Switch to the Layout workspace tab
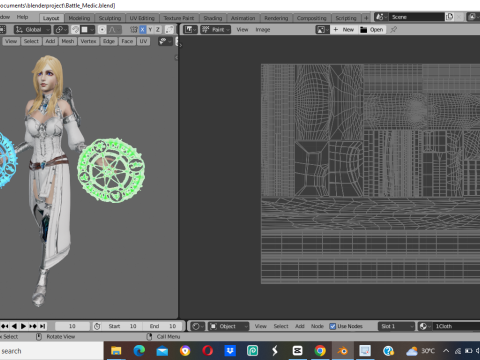480x360 pixels. (51, 18)
